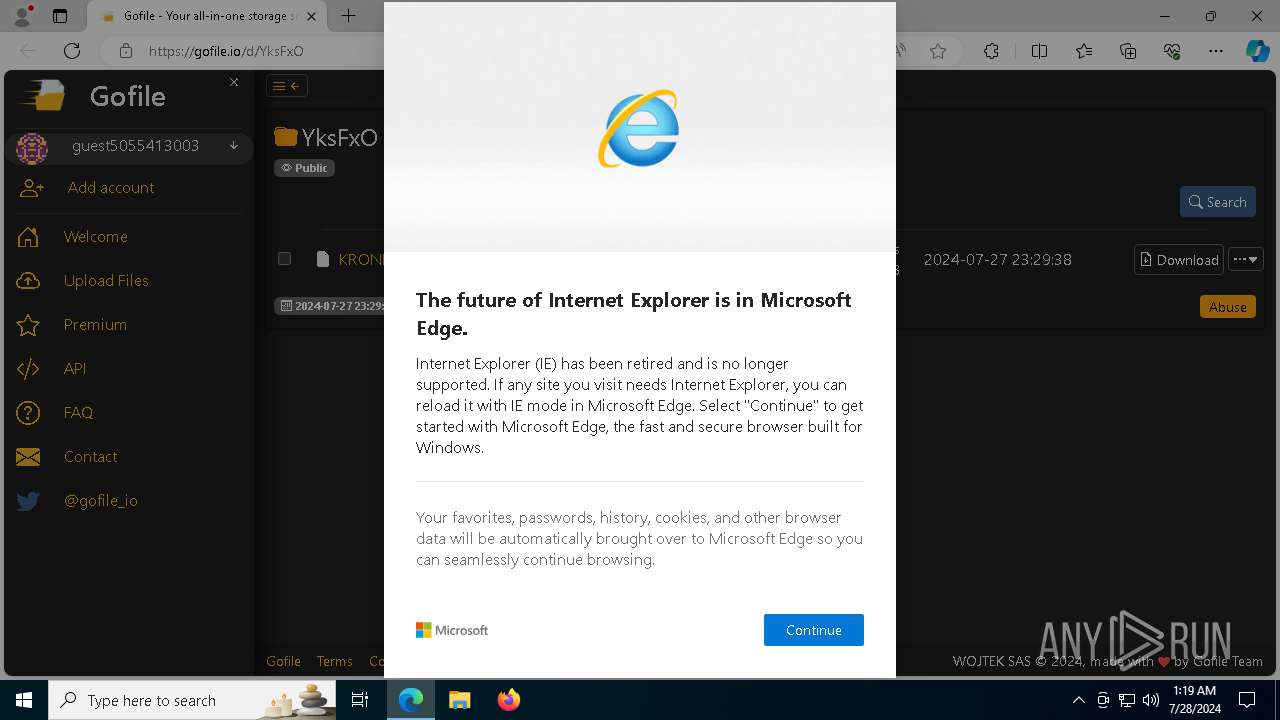Screen dimensions: 1280x720
Task: Open the tab actions menu icon
Action: coord(60,16)
